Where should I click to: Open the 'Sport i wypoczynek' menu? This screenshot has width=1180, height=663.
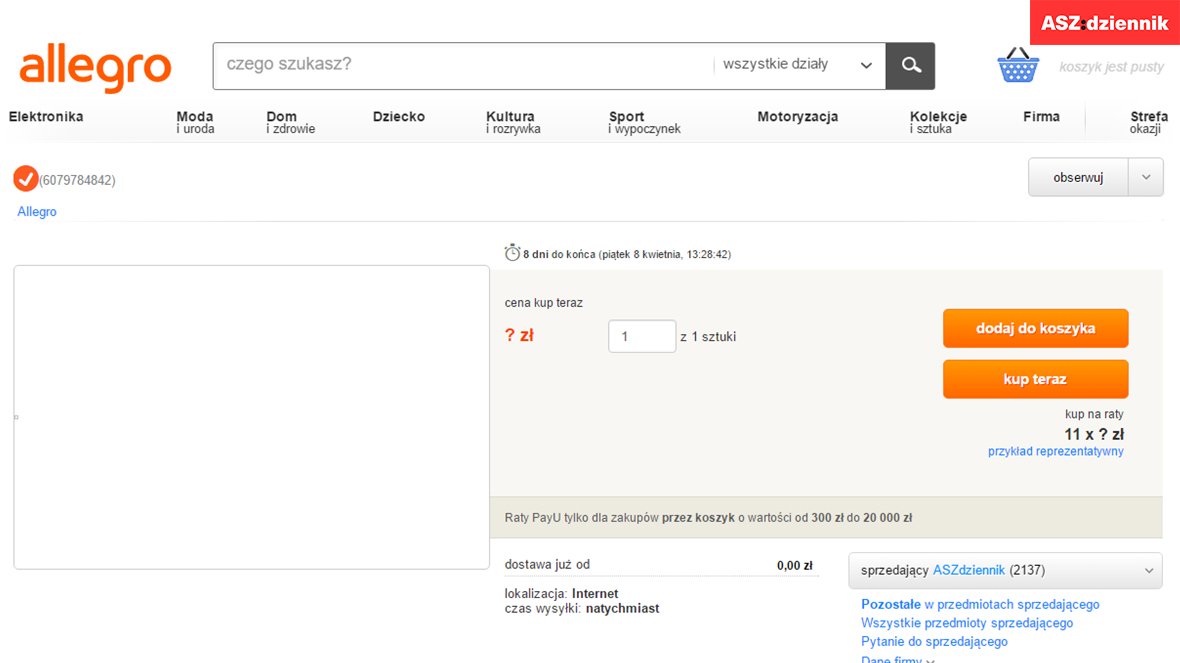point(644,122)
